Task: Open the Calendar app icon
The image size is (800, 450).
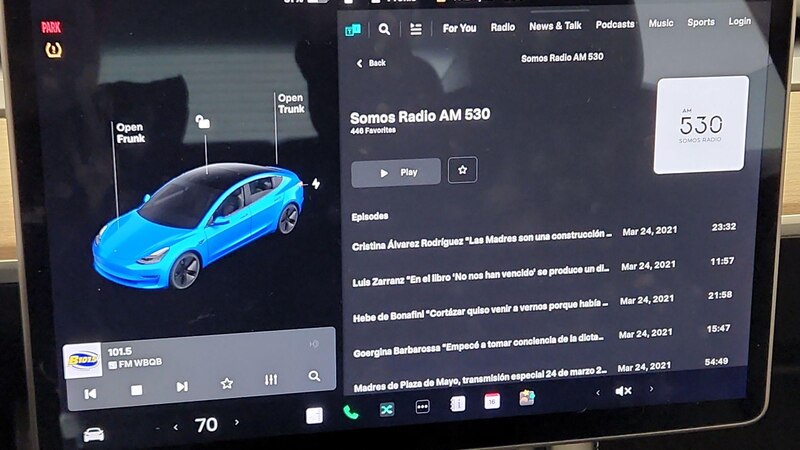Action: (x=492, y=401)
